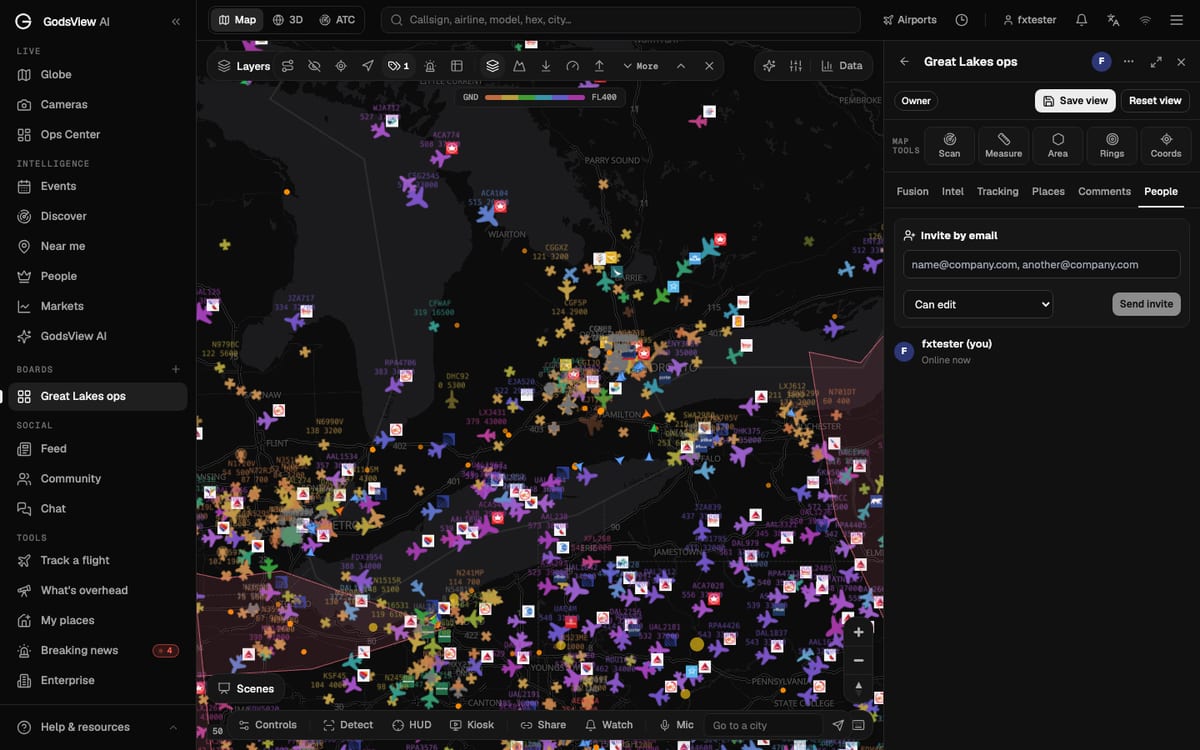Open the Layers panel
Viewport: 1200px width, 750px height.
click(244, 66)
